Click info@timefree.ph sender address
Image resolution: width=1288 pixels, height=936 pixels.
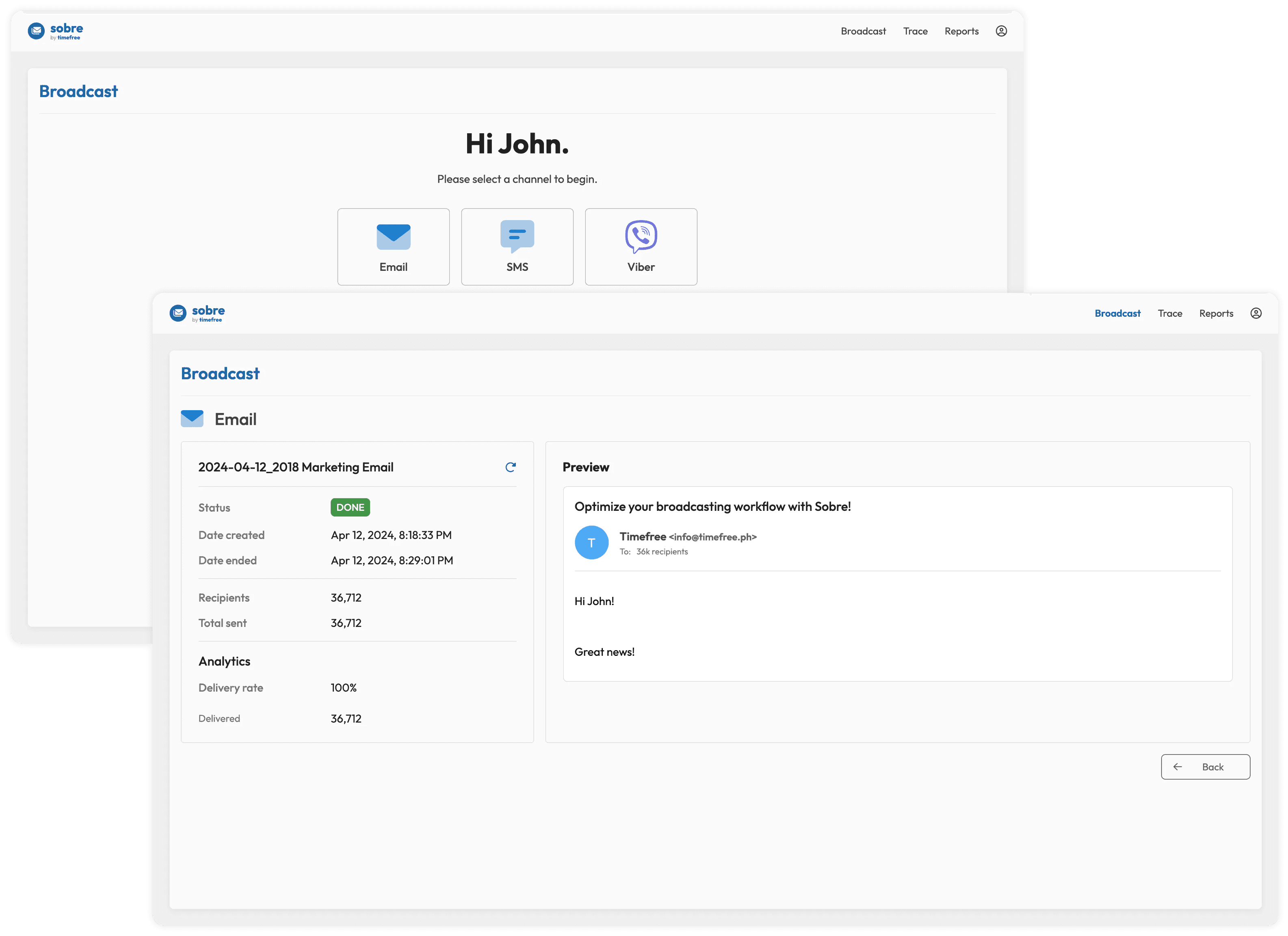click(x=712, y=537)
